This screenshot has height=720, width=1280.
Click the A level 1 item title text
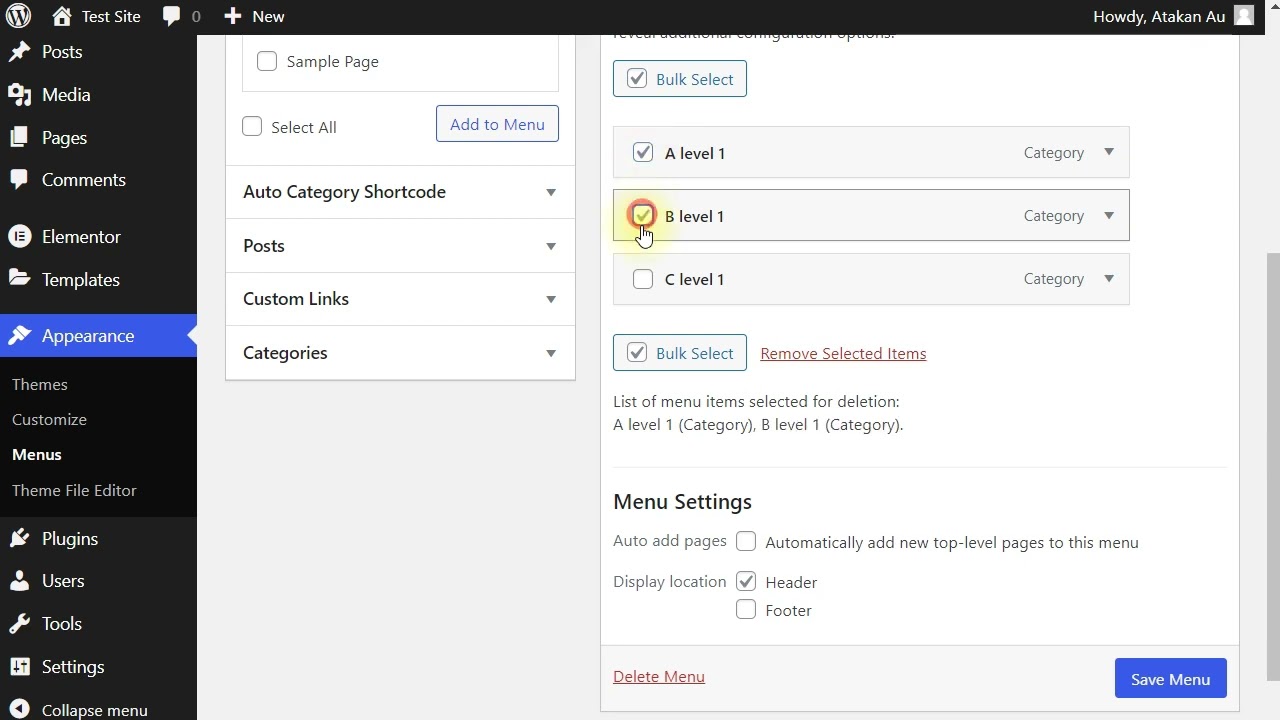pos(695,153)
